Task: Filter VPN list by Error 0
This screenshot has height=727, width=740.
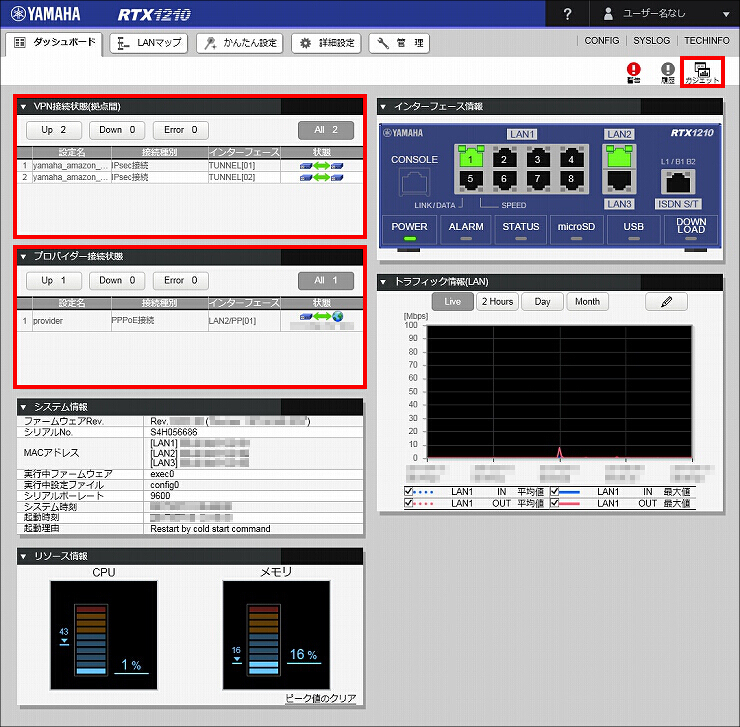Action: (181, 130)
